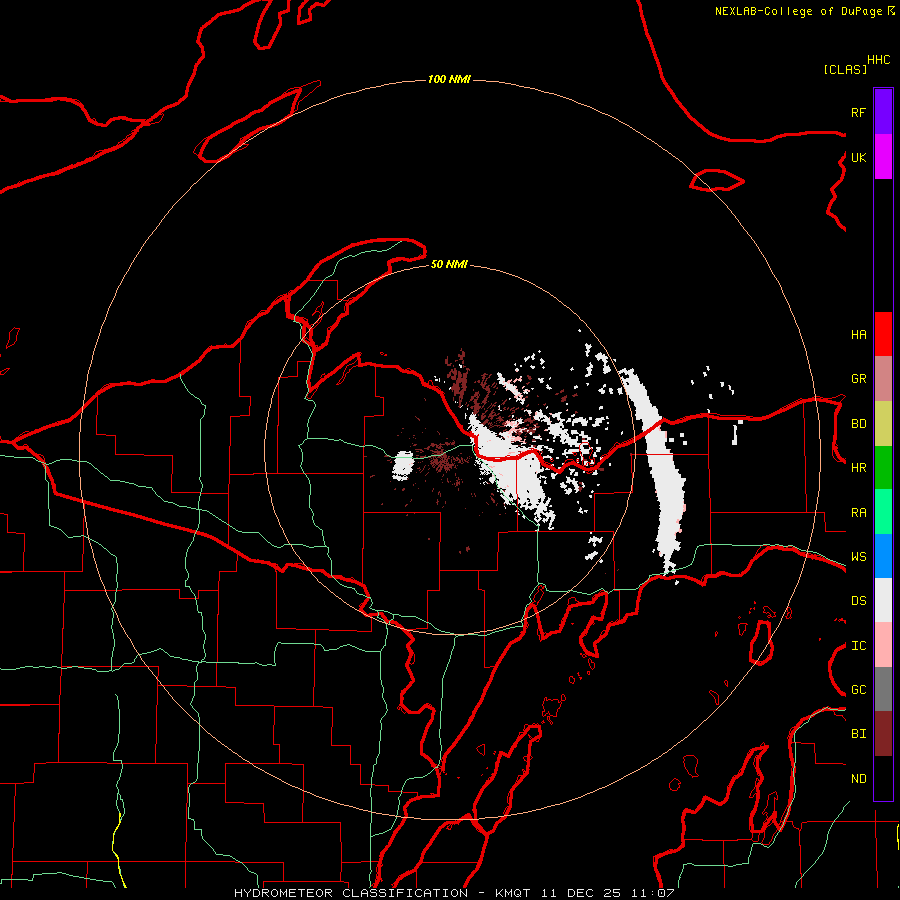Select the GR legend color block
This screenshot has height=900, width=900.
(883, 379)
